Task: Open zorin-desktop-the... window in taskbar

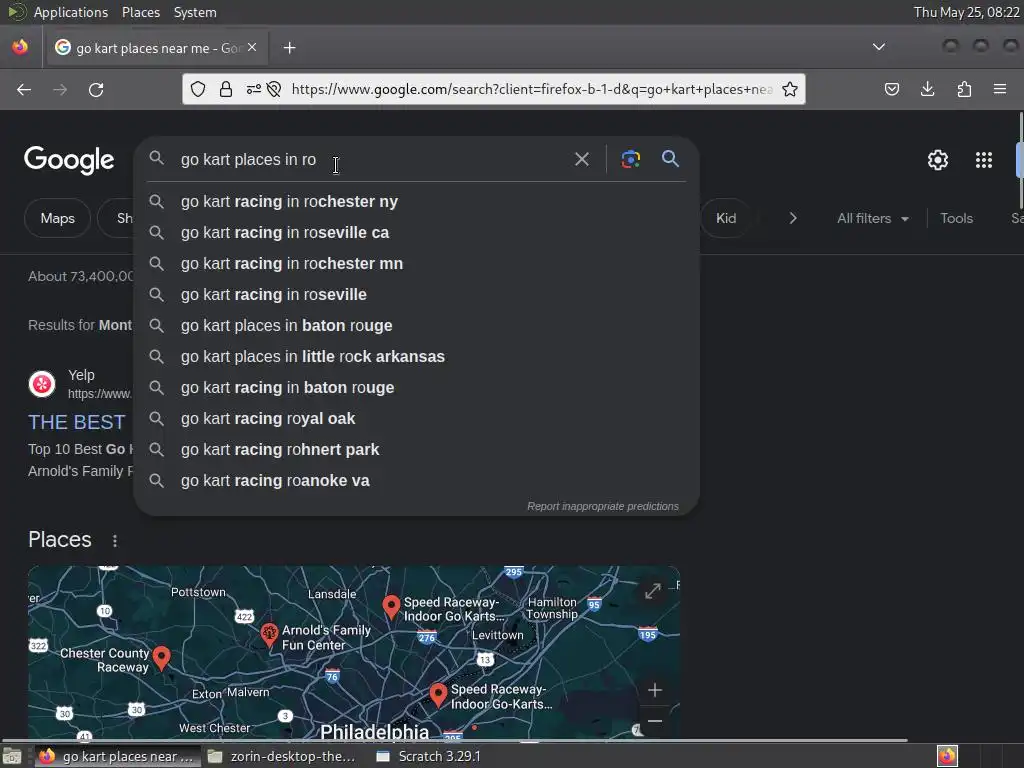Action: click(x=281, y=757)
